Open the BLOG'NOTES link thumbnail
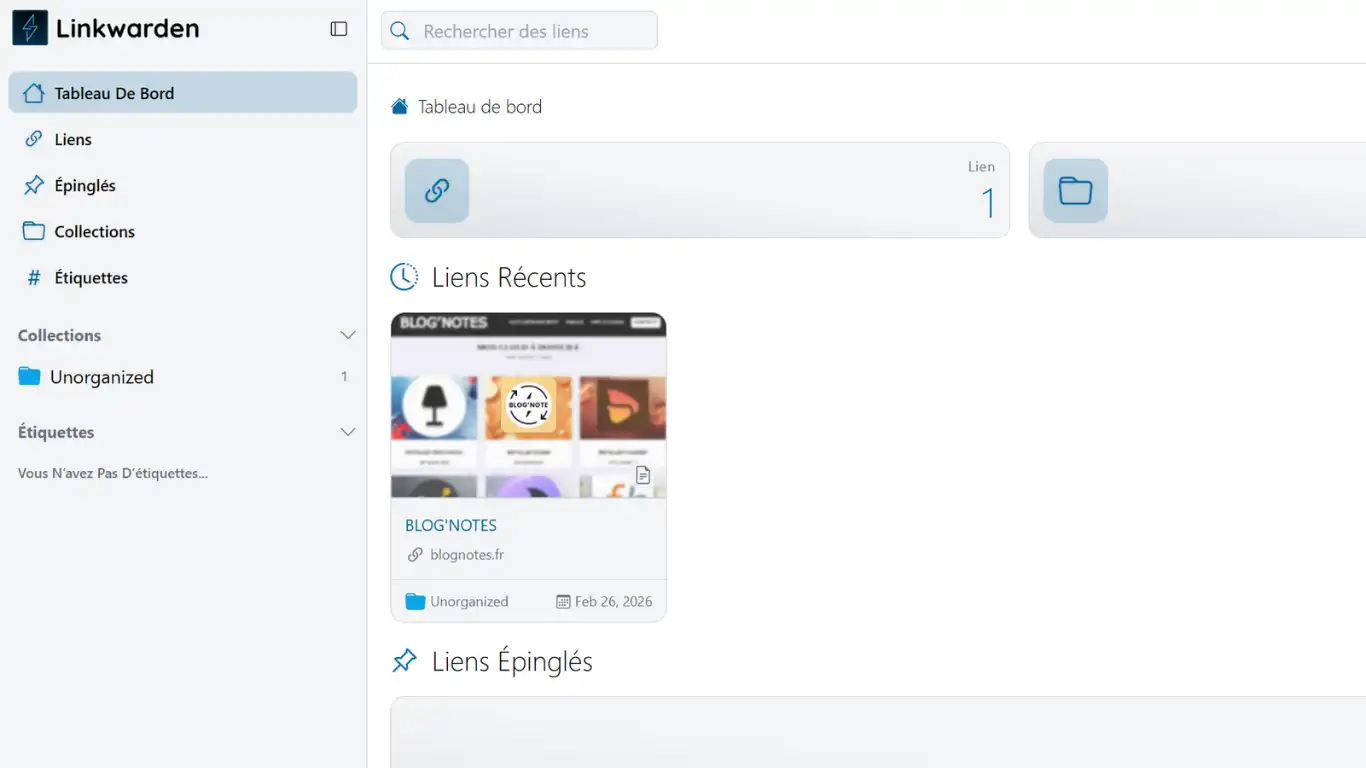 pyautogui.click(x=528, y=405)
